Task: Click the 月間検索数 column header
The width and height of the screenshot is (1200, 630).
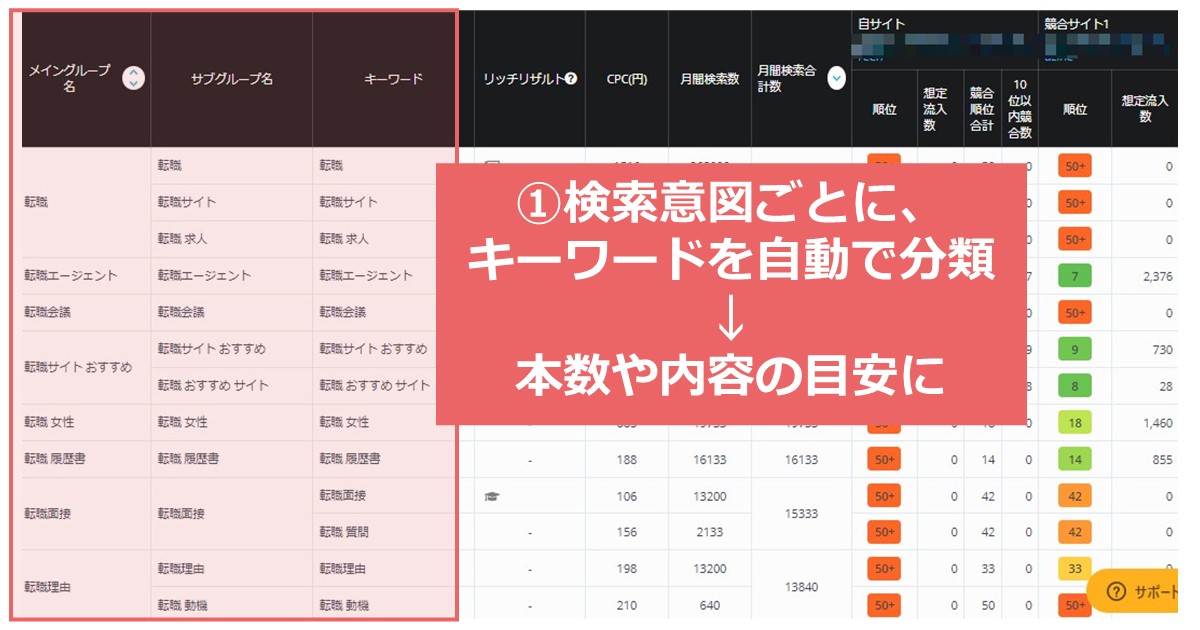Action: pyautogui.click(x=709, y=79)
